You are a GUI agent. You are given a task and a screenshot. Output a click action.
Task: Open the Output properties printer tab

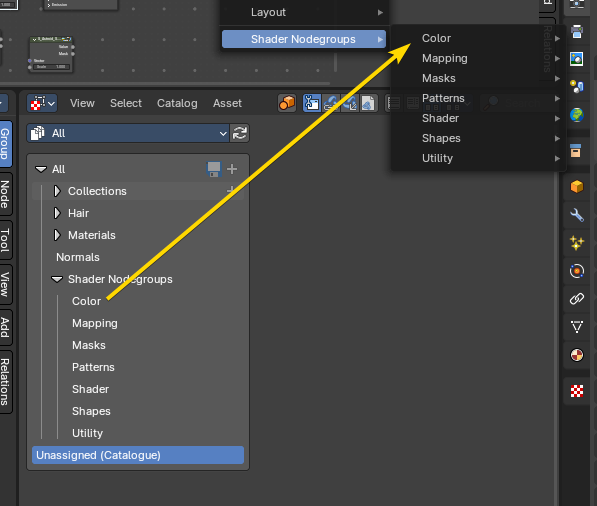[576, 32]
